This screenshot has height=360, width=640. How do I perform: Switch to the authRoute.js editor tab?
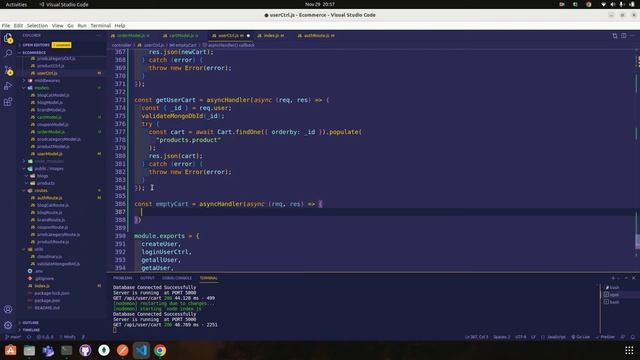point(316,36)
